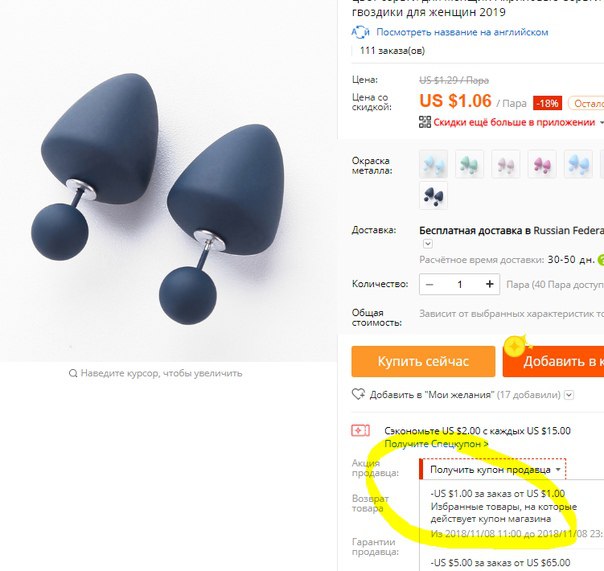The height and width of the screenshot is (571, 604).
Task: Select the hot pink earring color option
Action: pyautogui.click(x=542, y=164)
